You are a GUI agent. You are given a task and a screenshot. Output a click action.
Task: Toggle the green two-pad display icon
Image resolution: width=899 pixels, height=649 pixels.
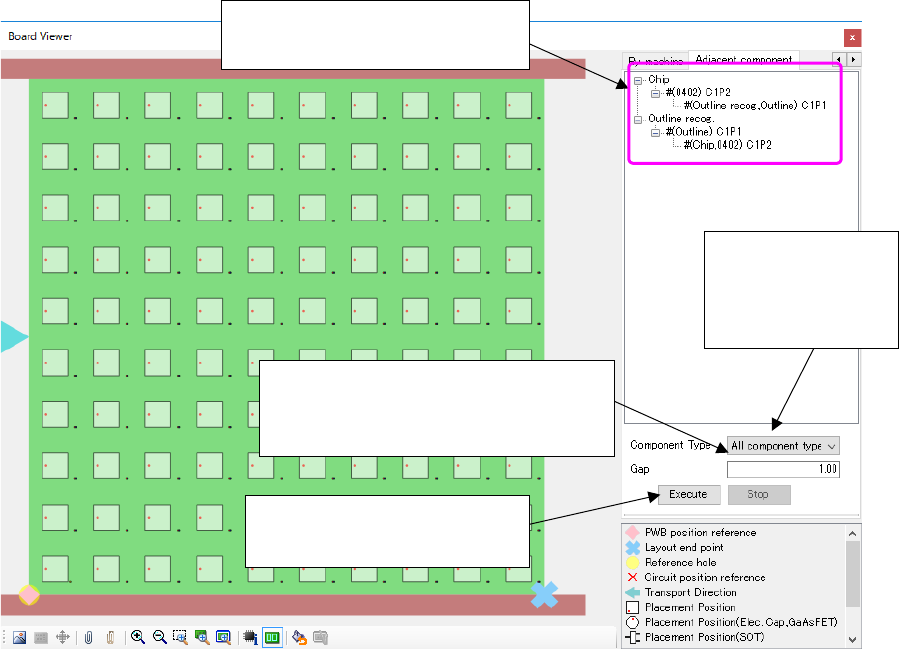coord(272,637)
